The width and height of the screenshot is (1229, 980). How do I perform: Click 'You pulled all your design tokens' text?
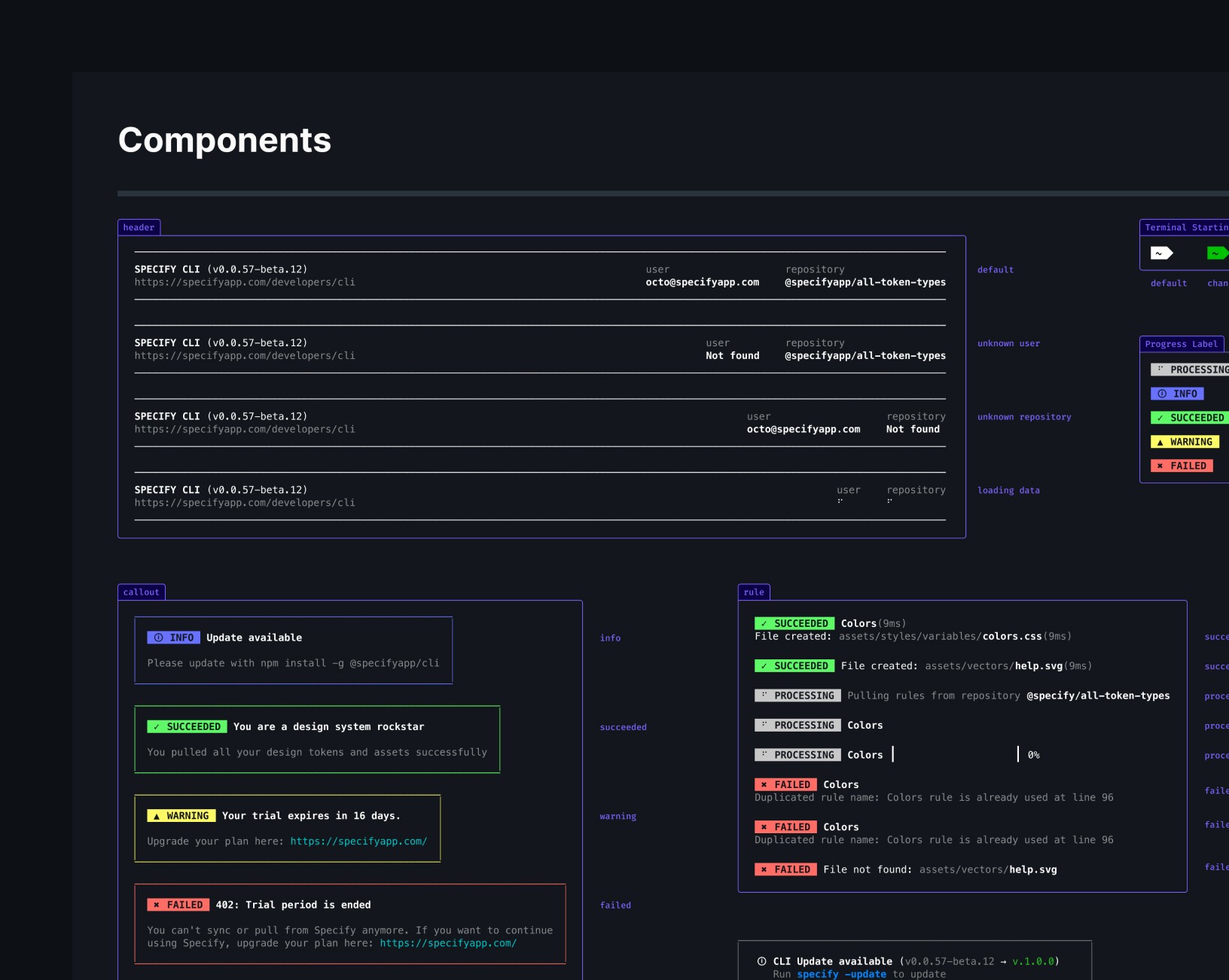pyautogui.click(x=317, y=752)
